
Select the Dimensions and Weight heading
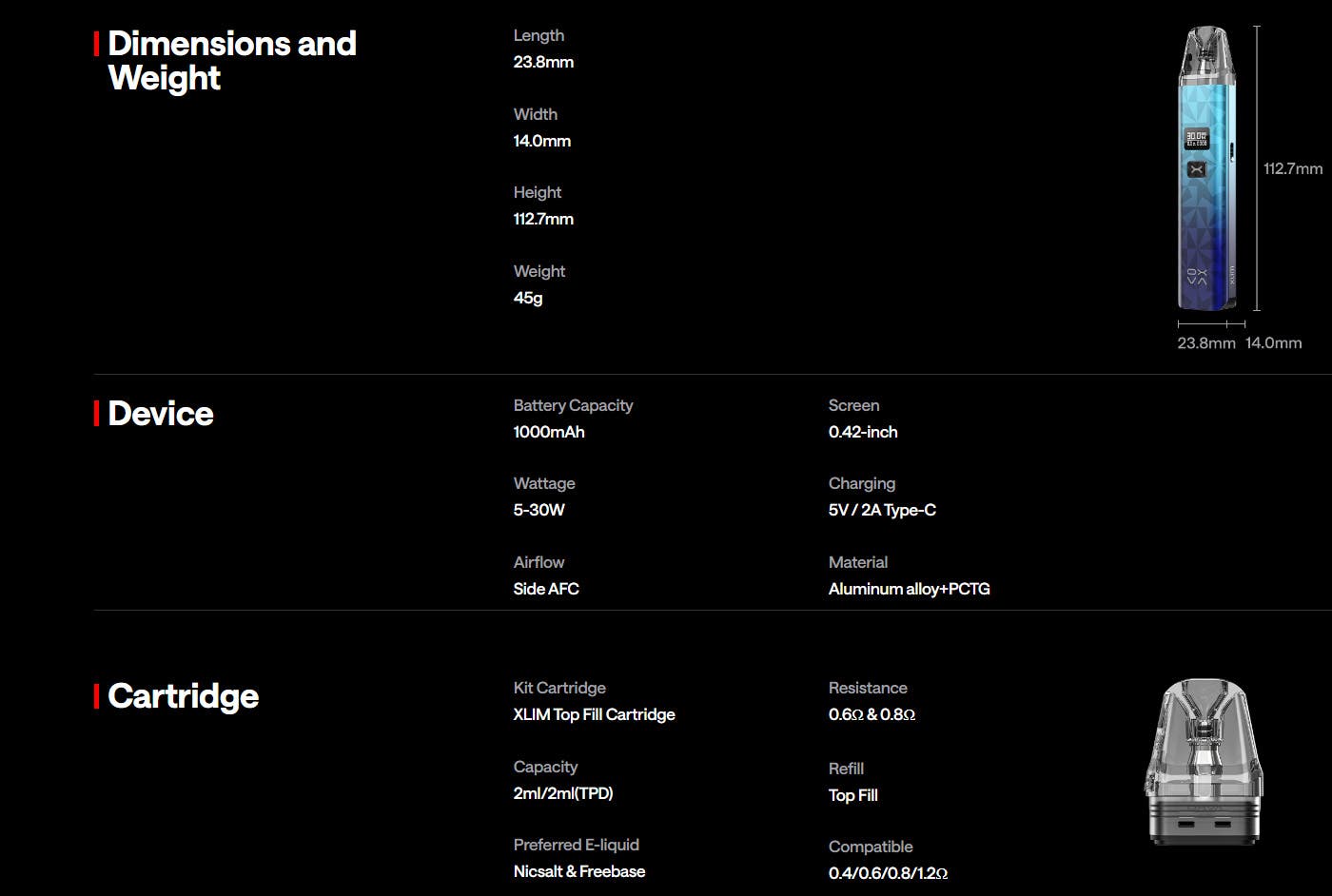click(x=232, y=60)
